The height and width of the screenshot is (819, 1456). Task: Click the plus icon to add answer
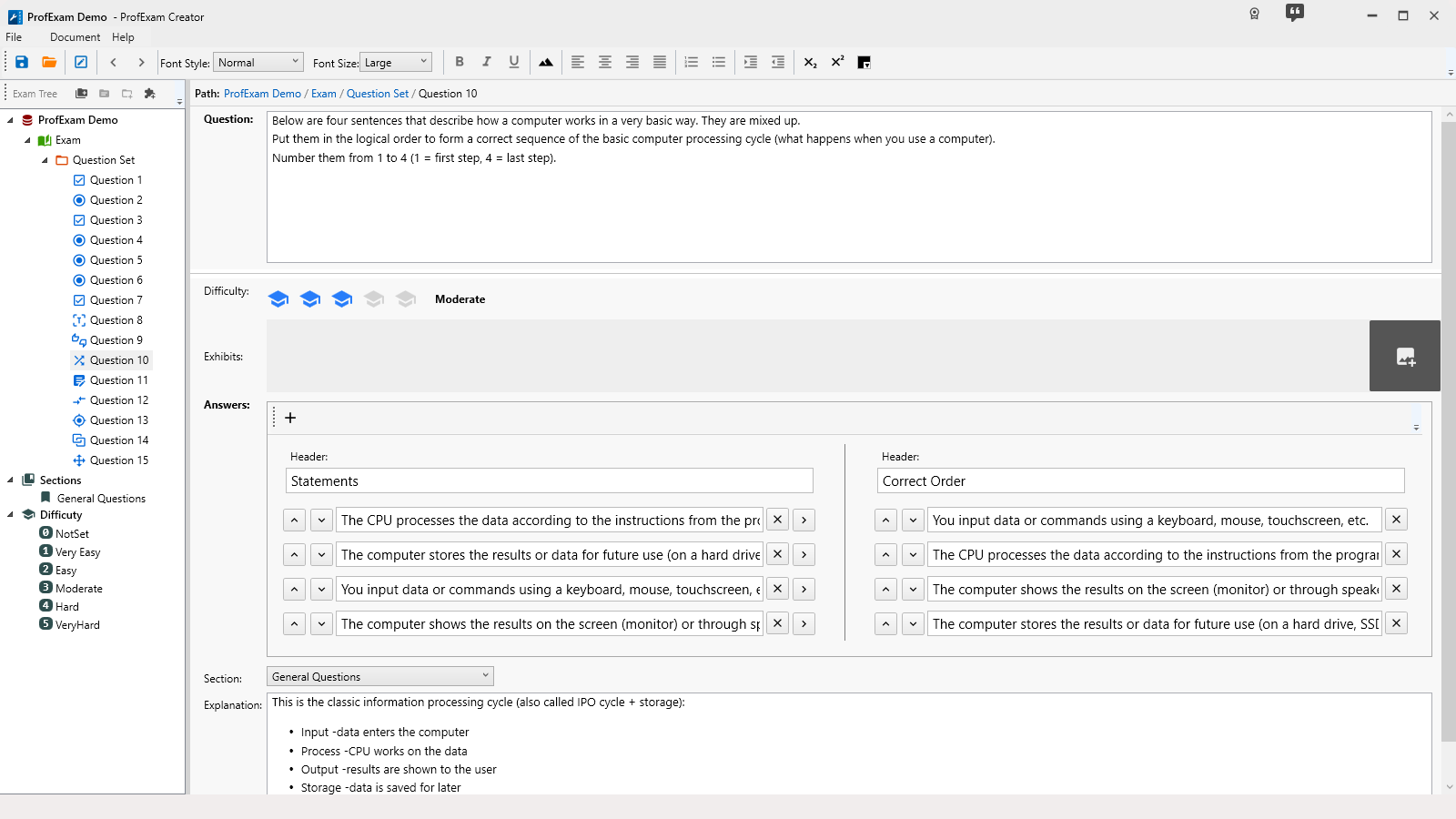(x=290, y=418)
